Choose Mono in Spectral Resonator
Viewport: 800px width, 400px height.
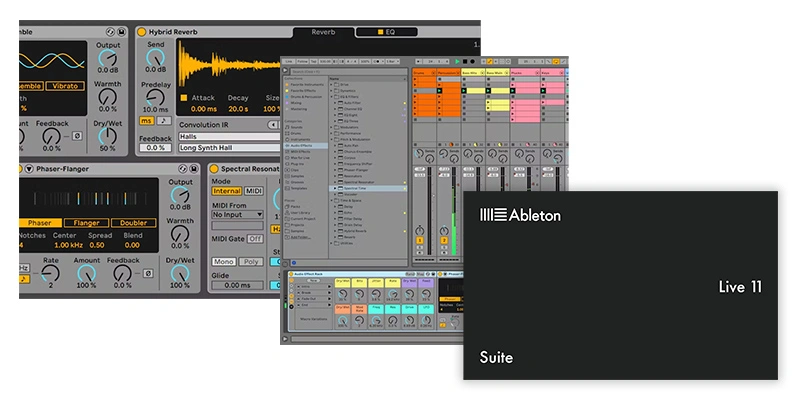tap(223, 262)
